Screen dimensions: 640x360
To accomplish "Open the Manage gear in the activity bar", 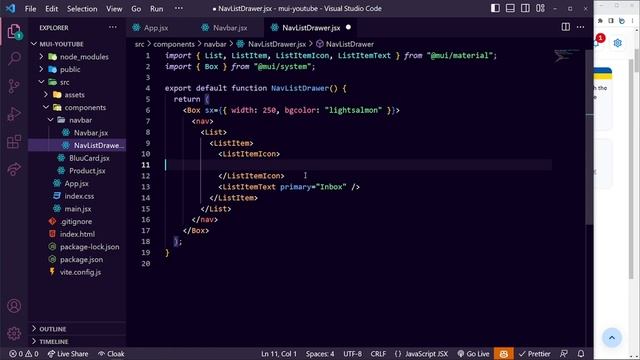I will click(x=14, y=333).
